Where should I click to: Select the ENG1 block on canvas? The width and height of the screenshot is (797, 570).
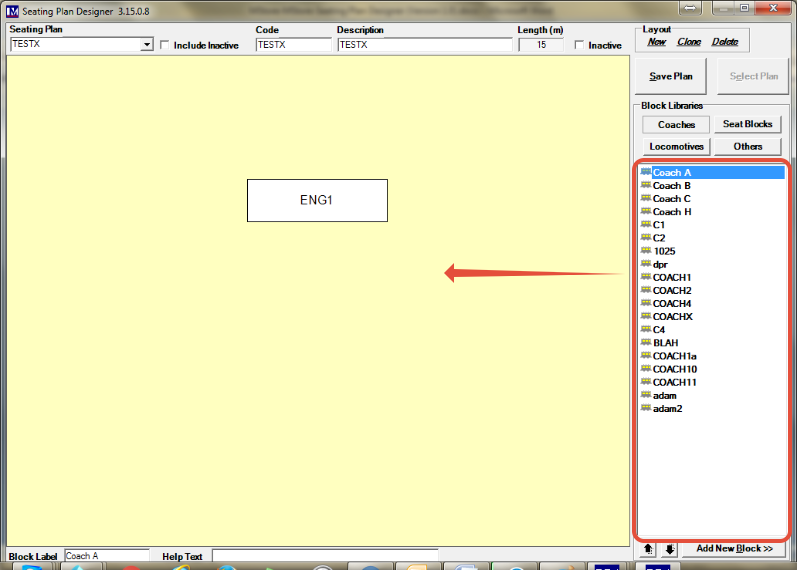coord(317,200)
